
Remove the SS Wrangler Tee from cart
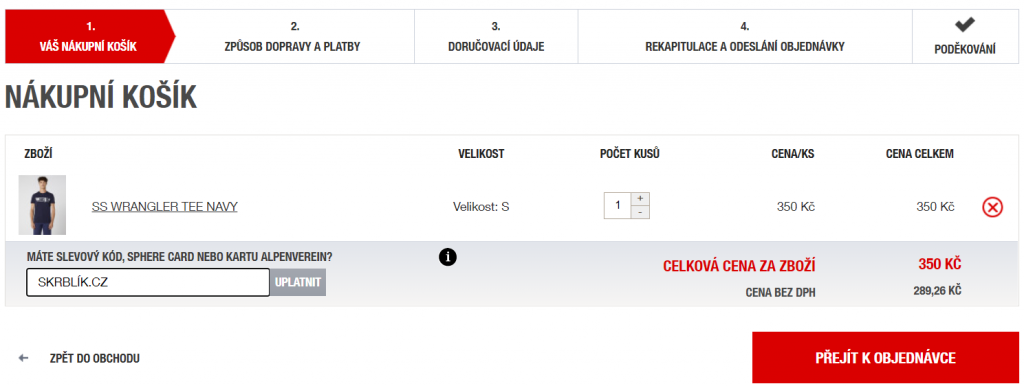(x=992, y=207)
